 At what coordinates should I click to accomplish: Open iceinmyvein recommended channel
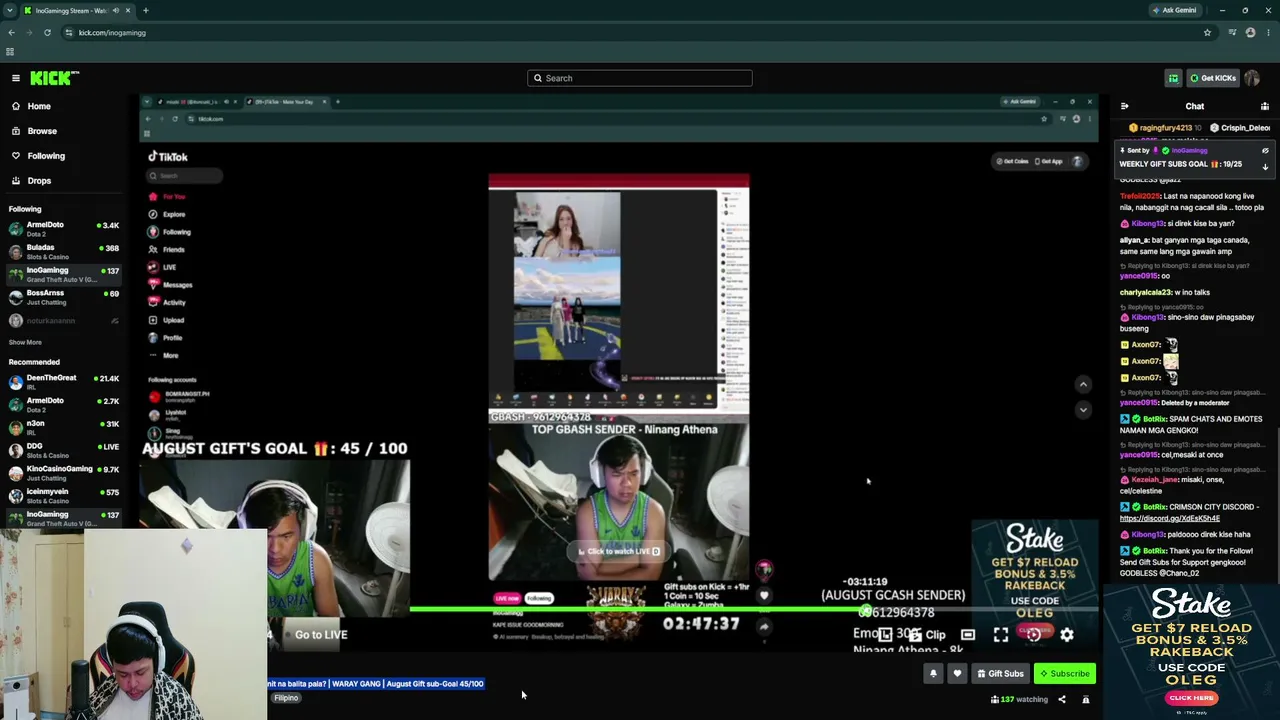pyautogui.click(x=64, y=496)
